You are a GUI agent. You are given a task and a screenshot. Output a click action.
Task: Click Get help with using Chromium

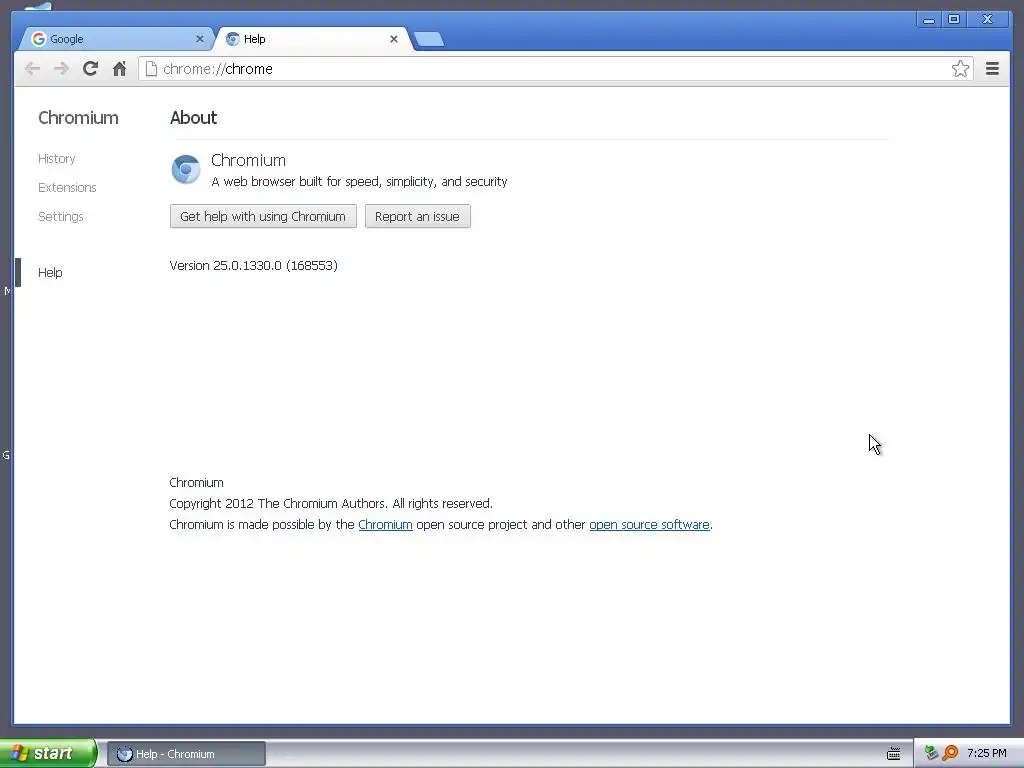263,216
